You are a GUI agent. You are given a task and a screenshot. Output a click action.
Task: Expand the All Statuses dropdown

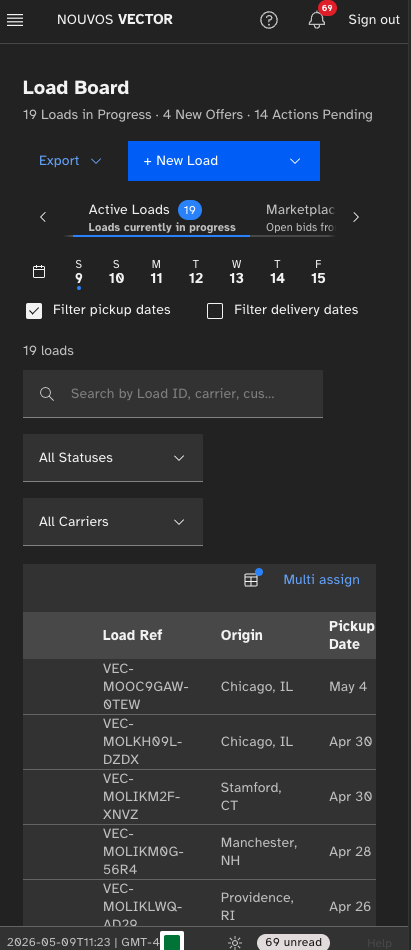point(113,457)
